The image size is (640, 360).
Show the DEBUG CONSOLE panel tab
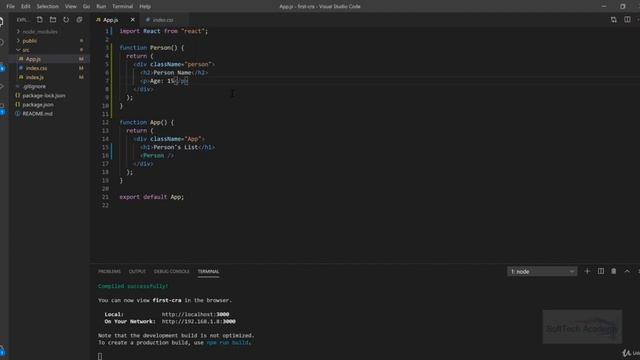[171, 271]
